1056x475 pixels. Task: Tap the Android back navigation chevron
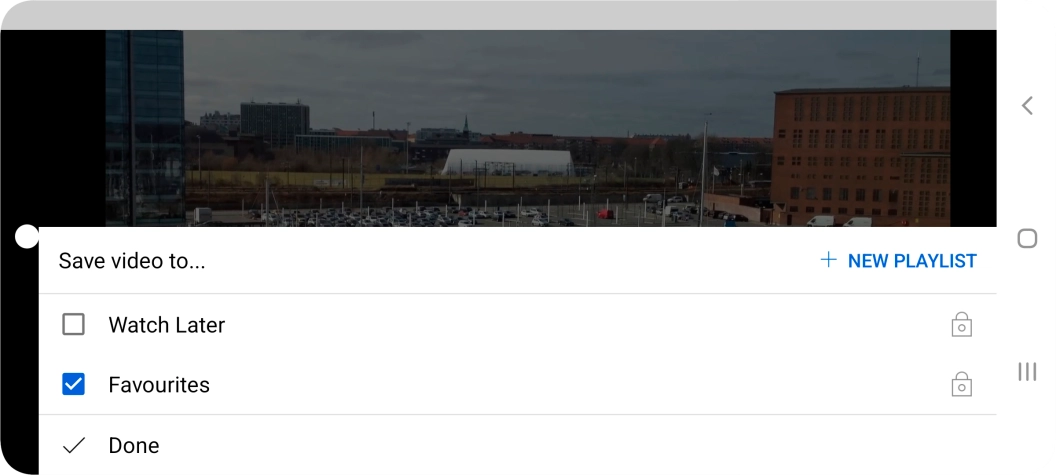pos(1026,105)
